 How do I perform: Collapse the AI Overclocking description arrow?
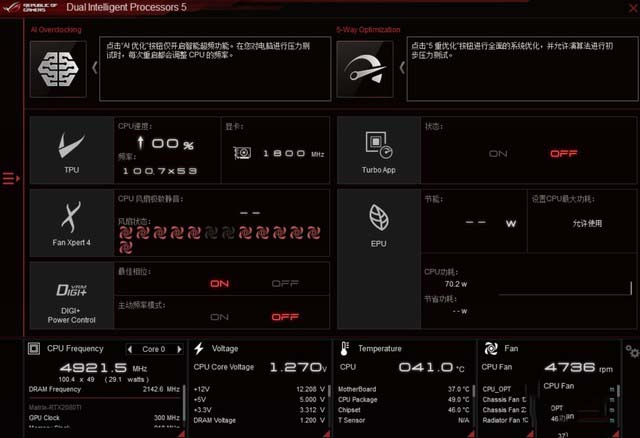(95, 67)
